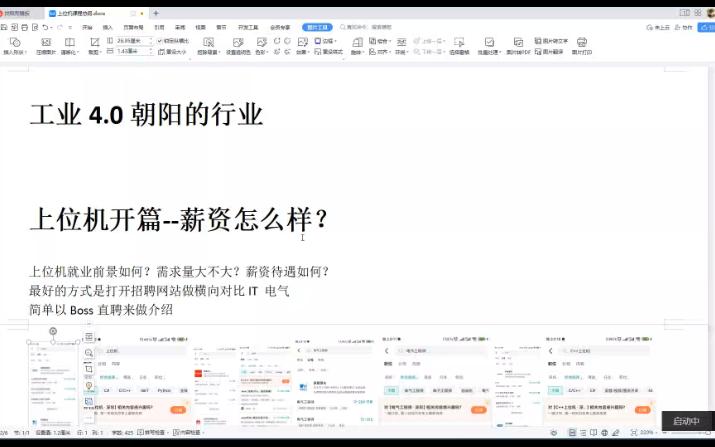This screenshot has width=715, height=447.
Task: Click the print preview icon in quick access
Action: pyautogui.click(x=35, y=27)
